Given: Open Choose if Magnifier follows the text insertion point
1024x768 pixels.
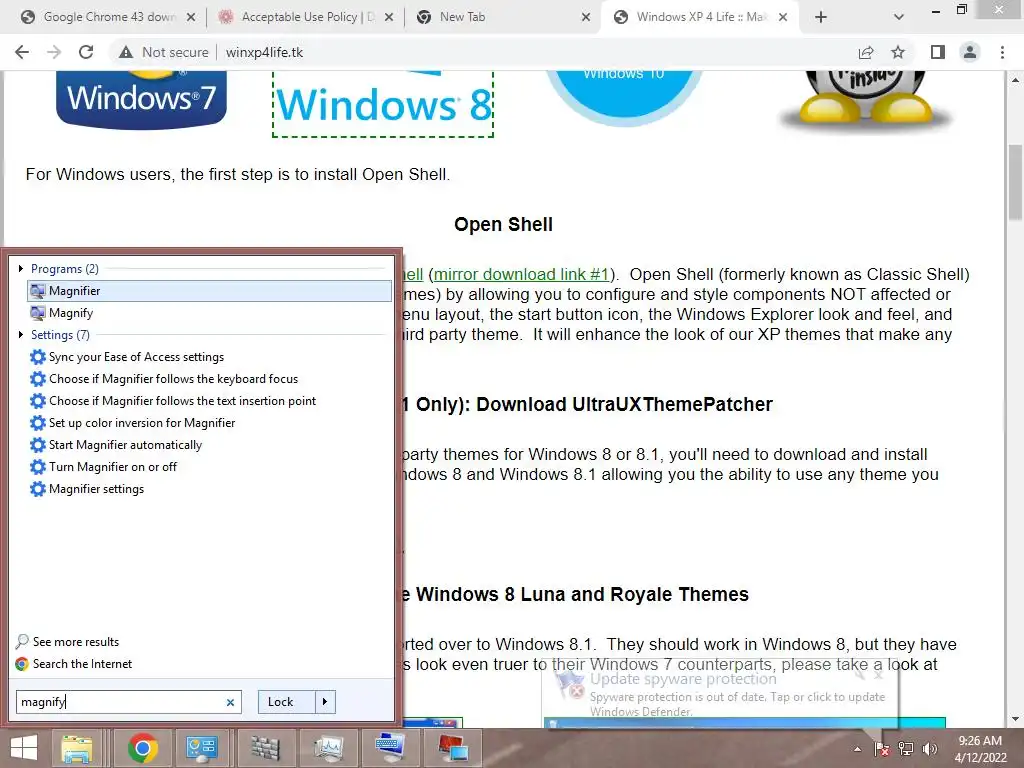Looking at the screenshot, I should click(x=182, y=401).
